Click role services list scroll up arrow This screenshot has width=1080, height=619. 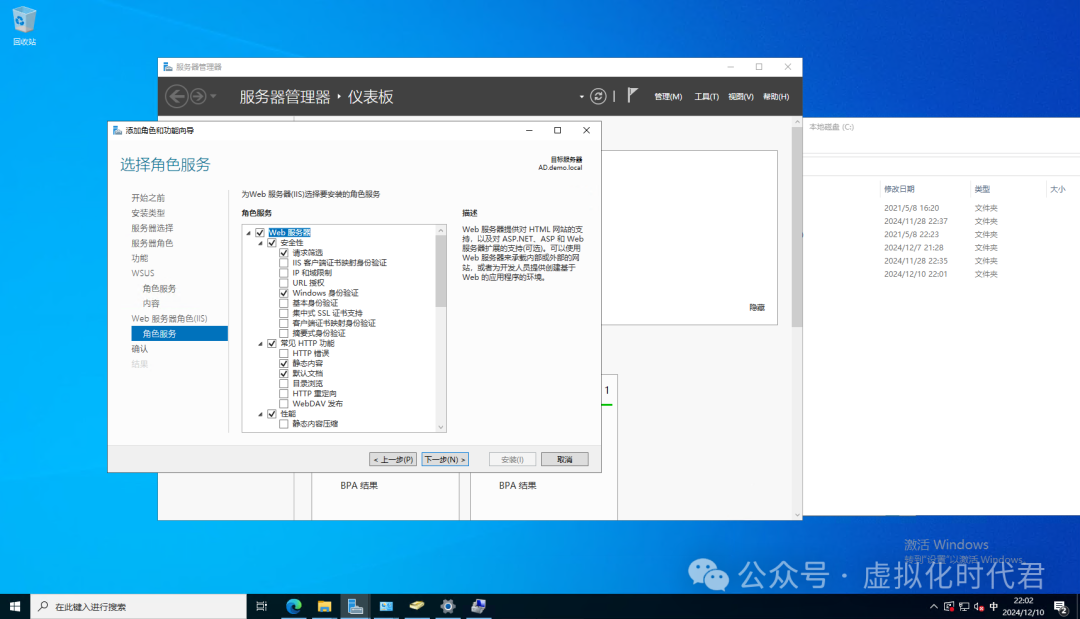click(441, 231)
